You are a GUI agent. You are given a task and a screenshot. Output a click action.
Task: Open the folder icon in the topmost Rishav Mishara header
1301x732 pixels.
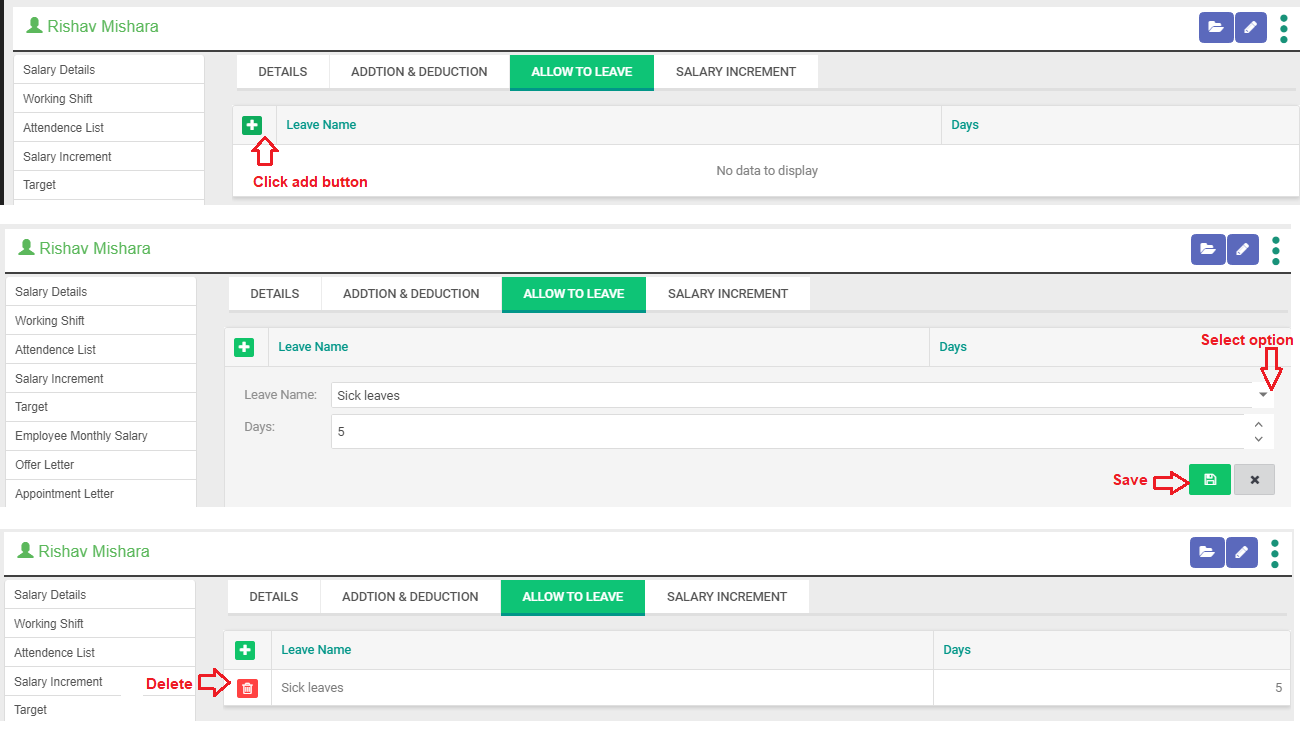pyautogui.click(x=1215, y=28)
